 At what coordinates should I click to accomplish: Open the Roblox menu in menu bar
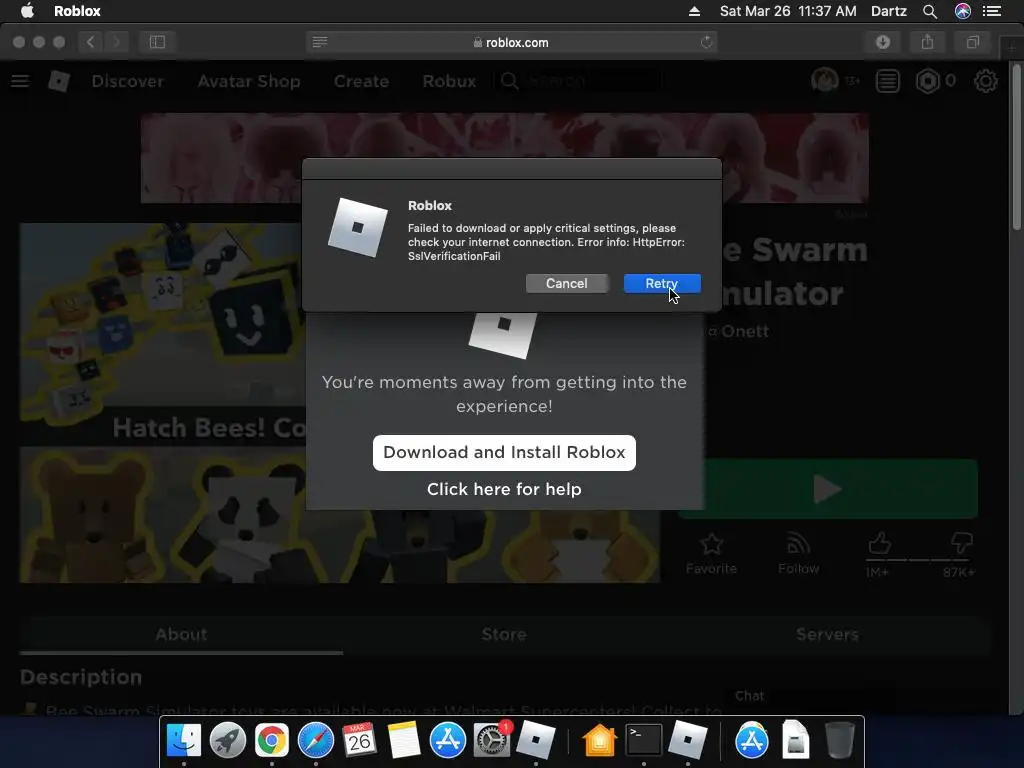(77, 11)
